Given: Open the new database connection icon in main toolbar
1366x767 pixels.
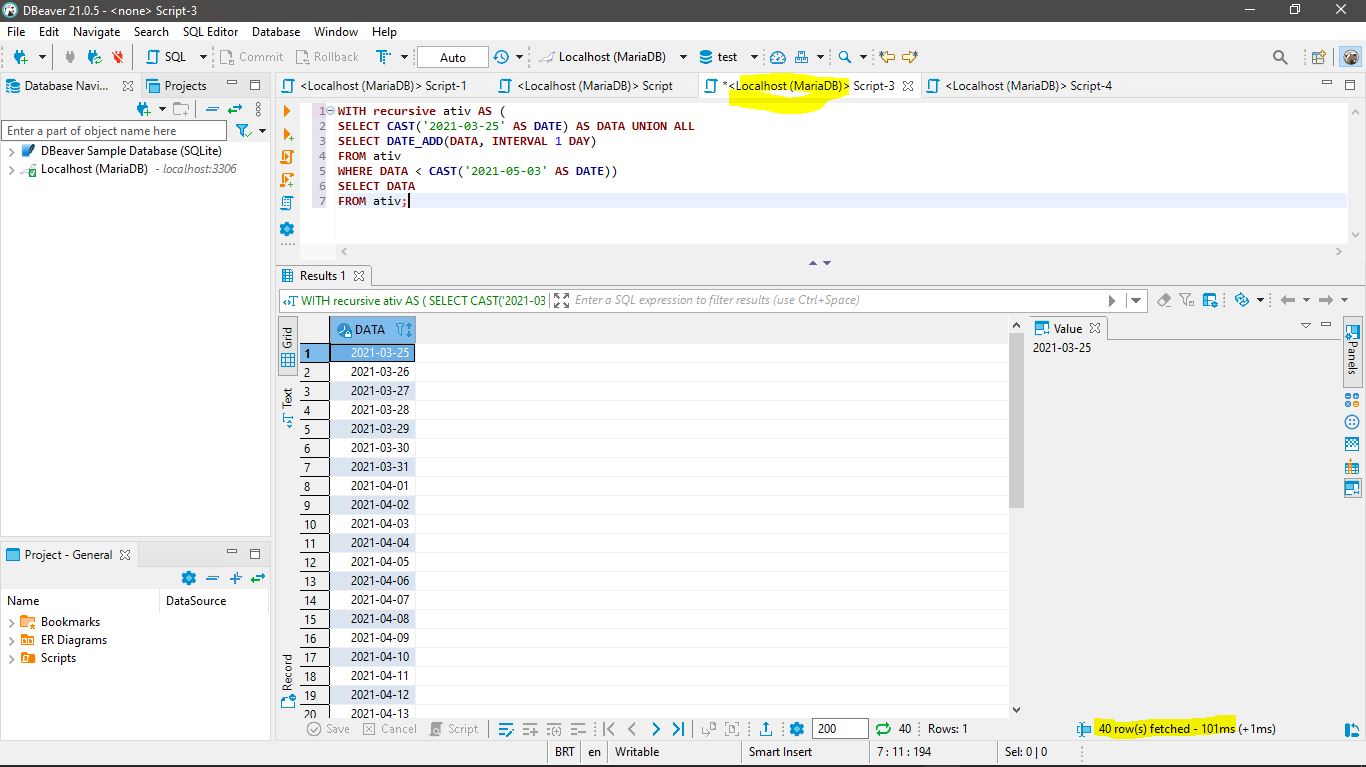Looking at the screenshot, I should [x=20, y=57].
